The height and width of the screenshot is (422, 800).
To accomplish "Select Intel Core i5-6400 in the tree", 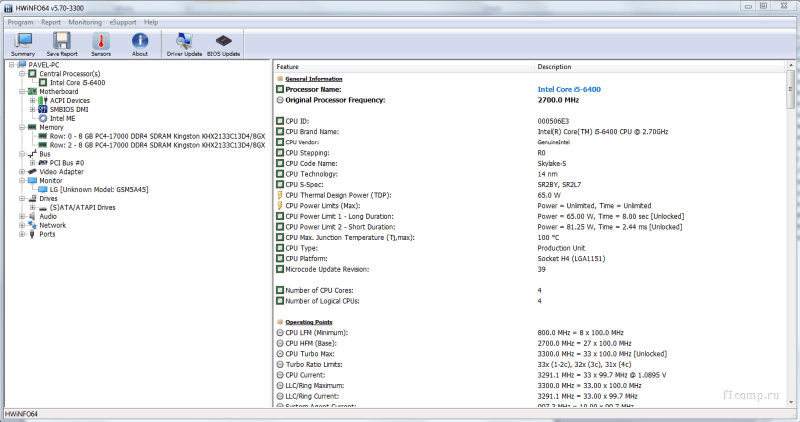I will click(77, 82).
